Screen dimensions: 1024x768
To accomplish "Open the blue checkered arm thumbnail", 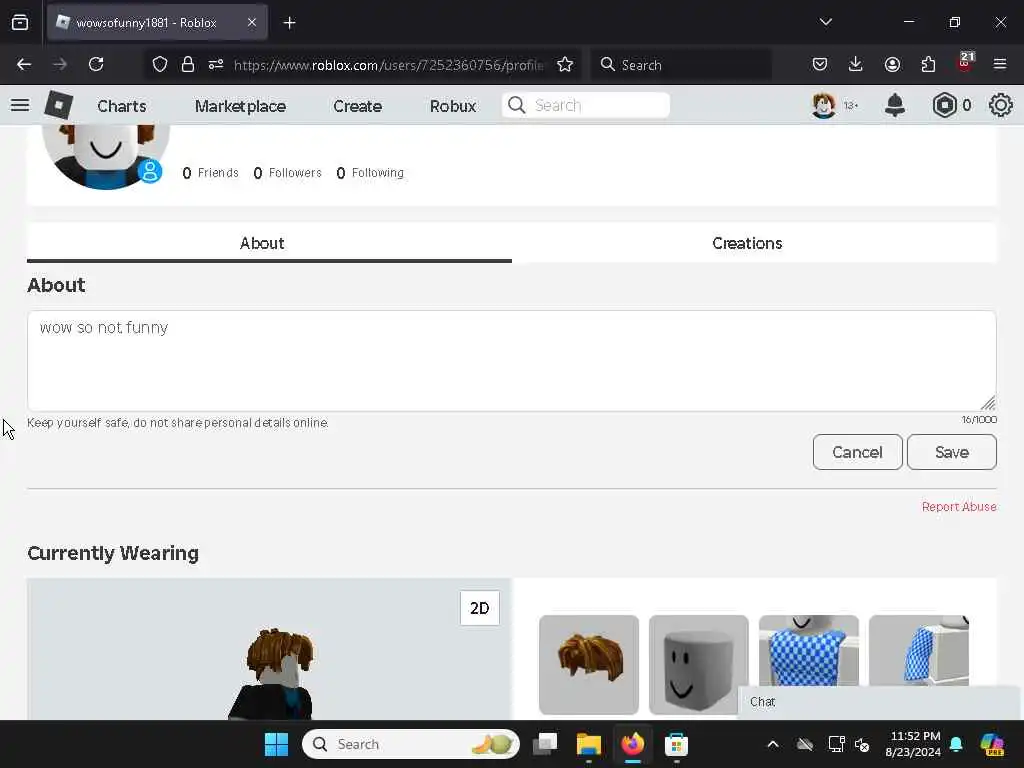I will (x=918, y=650).
